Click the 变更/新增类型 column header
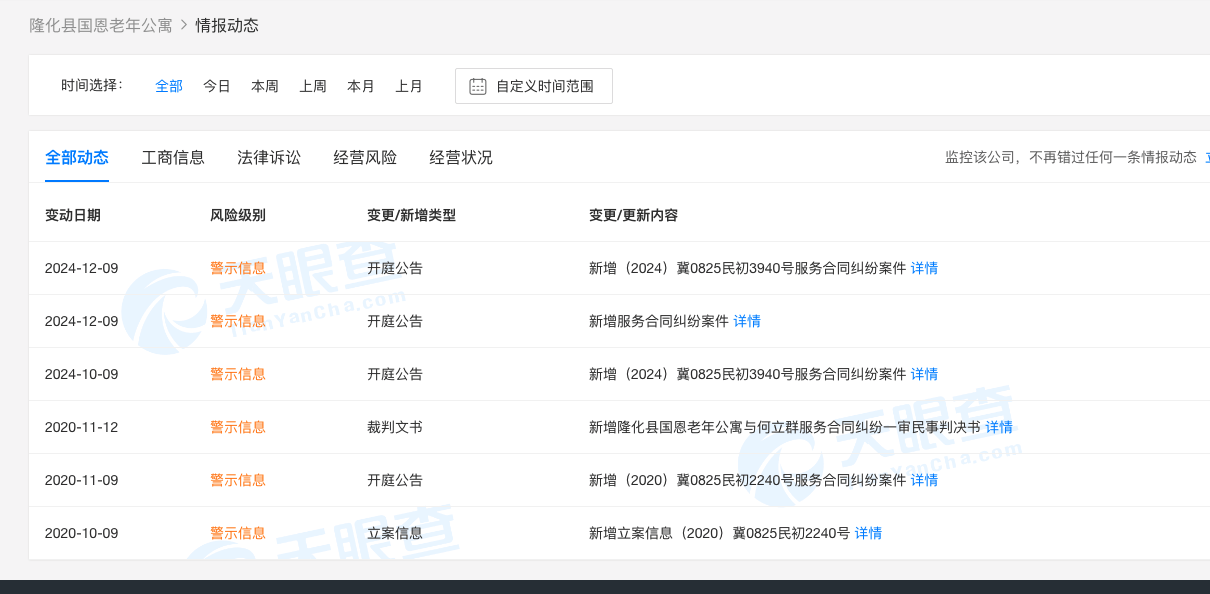The width and height of the screenshot is (1210, 594). (411, 215)
